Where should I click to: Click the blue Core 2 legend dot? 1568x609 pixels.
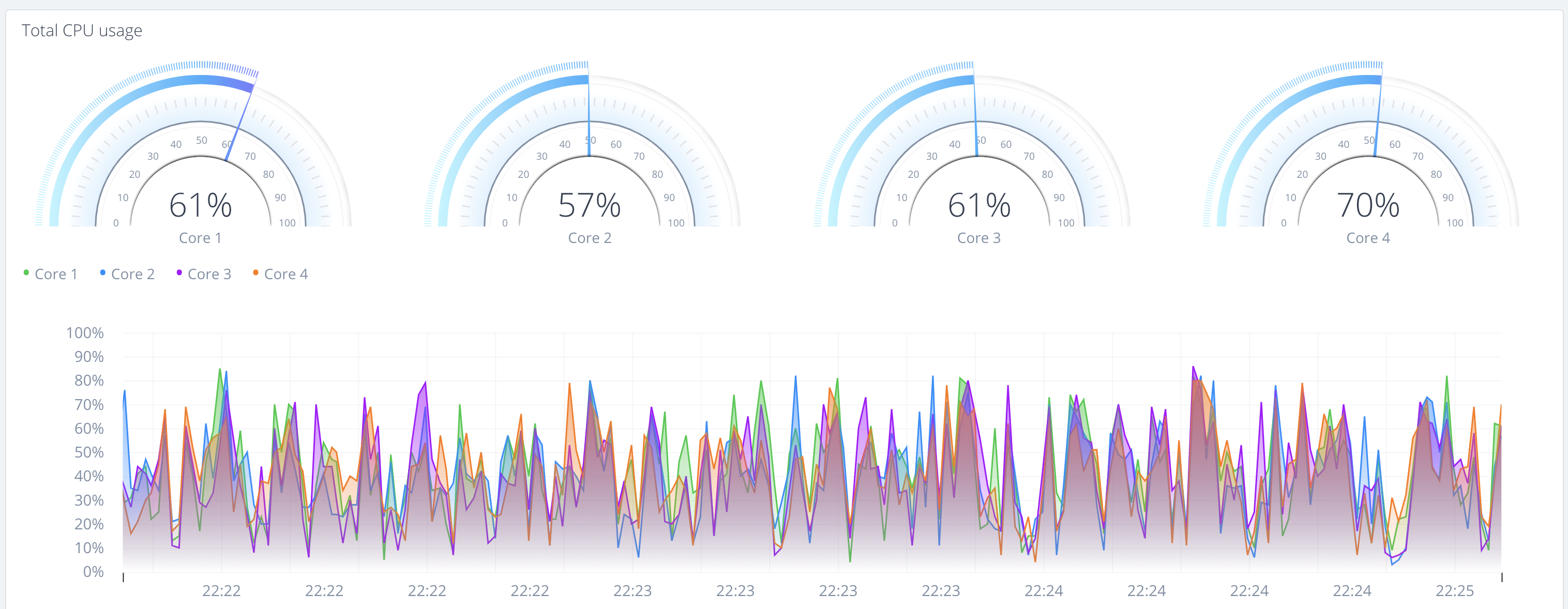click(103, 272)
